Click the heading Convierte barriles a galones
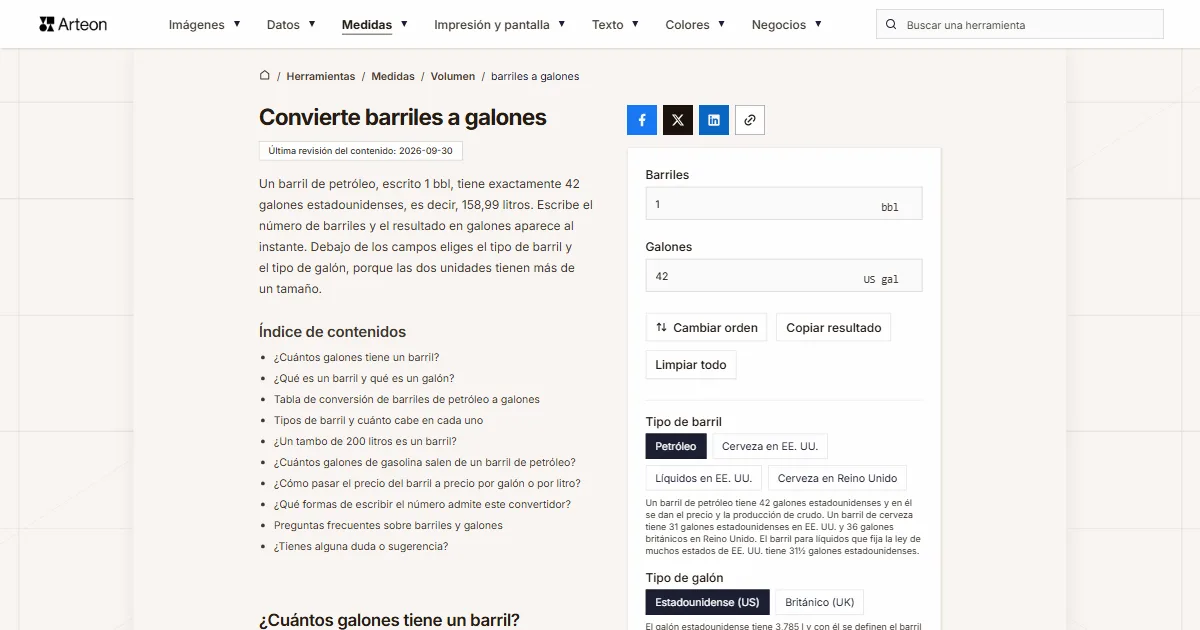This screenshot has height=630, width=1200. point(403,117)
